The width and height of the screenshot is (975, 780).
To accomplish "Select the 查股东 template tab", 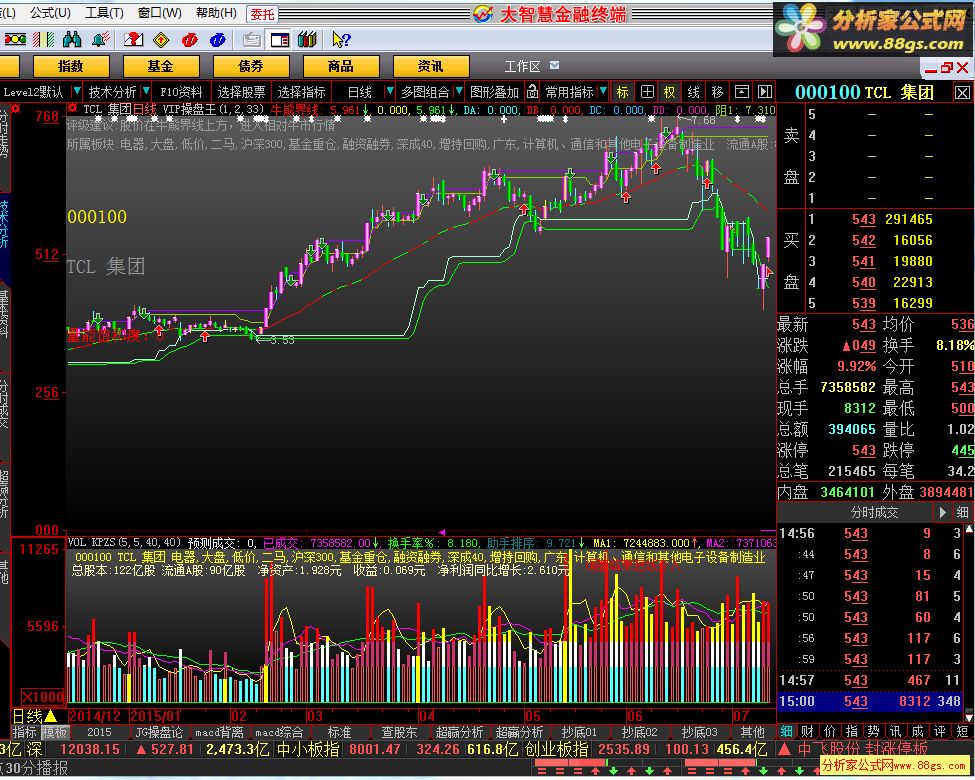I will pyautogui.click(x=399, y=732).
